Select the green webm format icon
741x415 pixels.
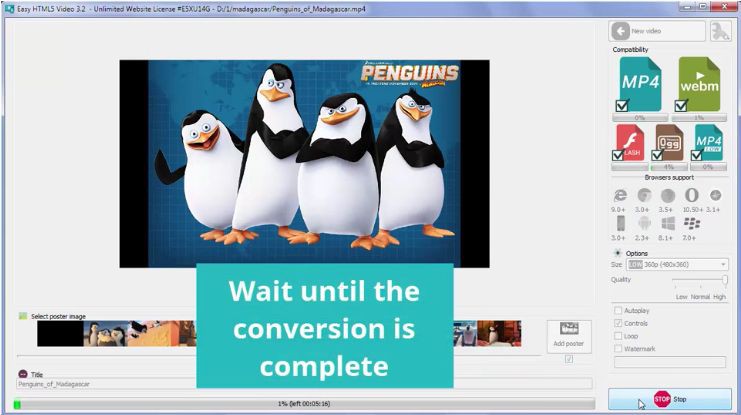[x=699, y=84]
